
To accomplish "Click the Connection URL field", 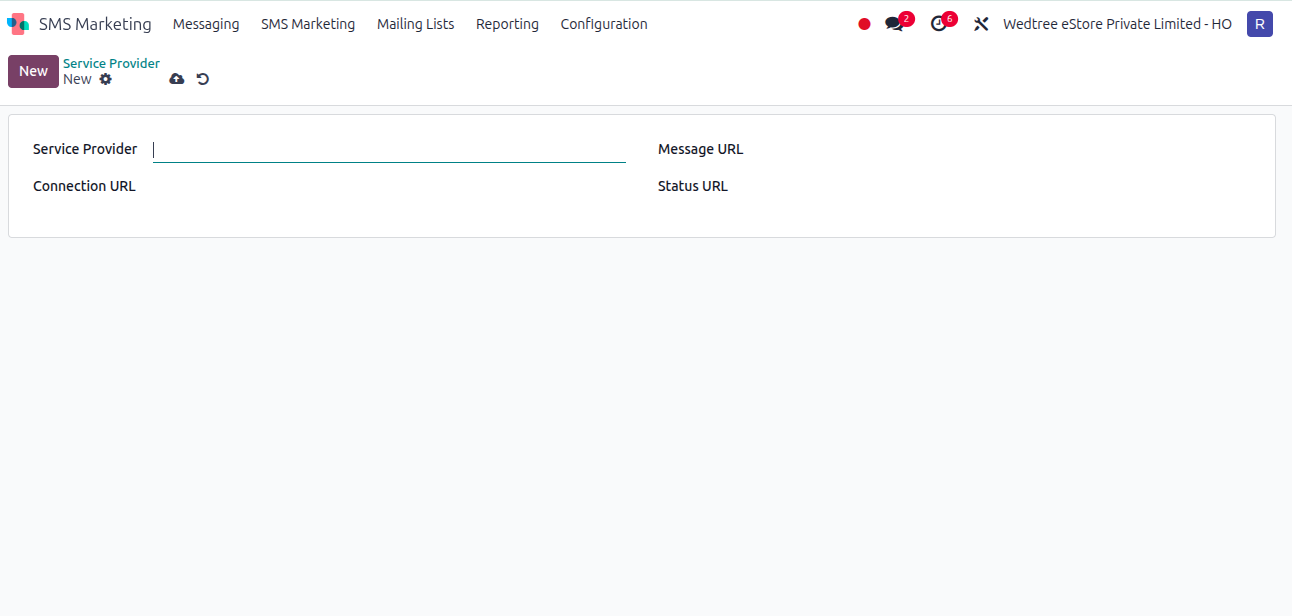I will 390,186.
